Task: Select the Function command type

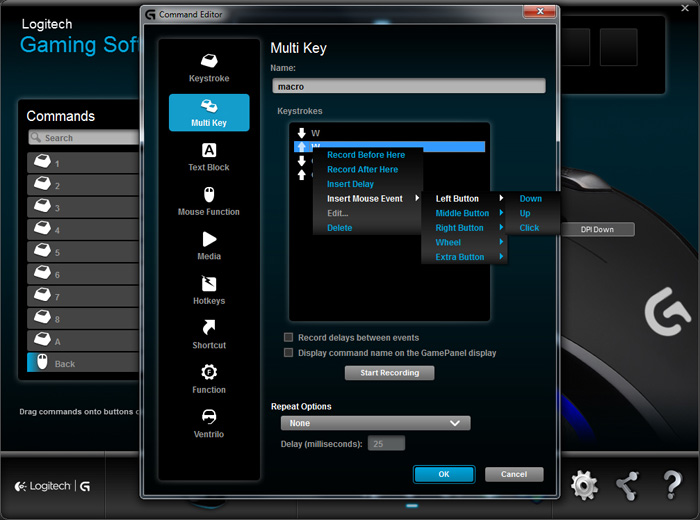Action: [x=209, y=379]
